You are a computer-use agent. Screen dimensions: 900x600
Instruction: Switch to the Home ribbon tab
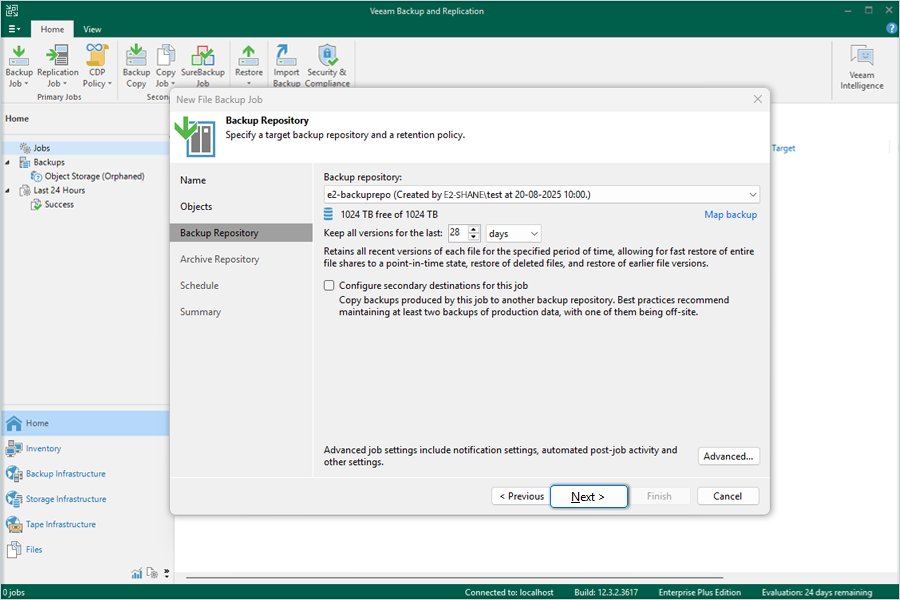click(x=52, y=29)
